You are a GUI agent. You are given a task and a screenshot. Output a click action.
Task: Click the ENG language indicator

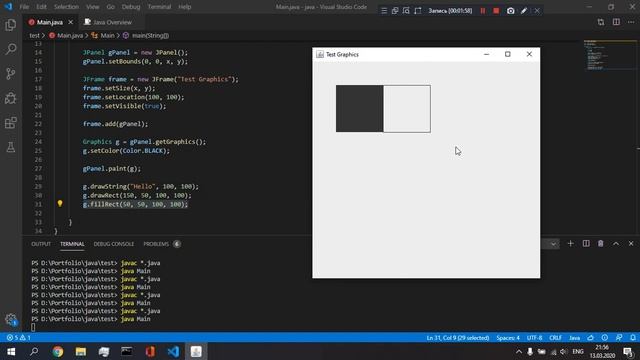point(578,351)
